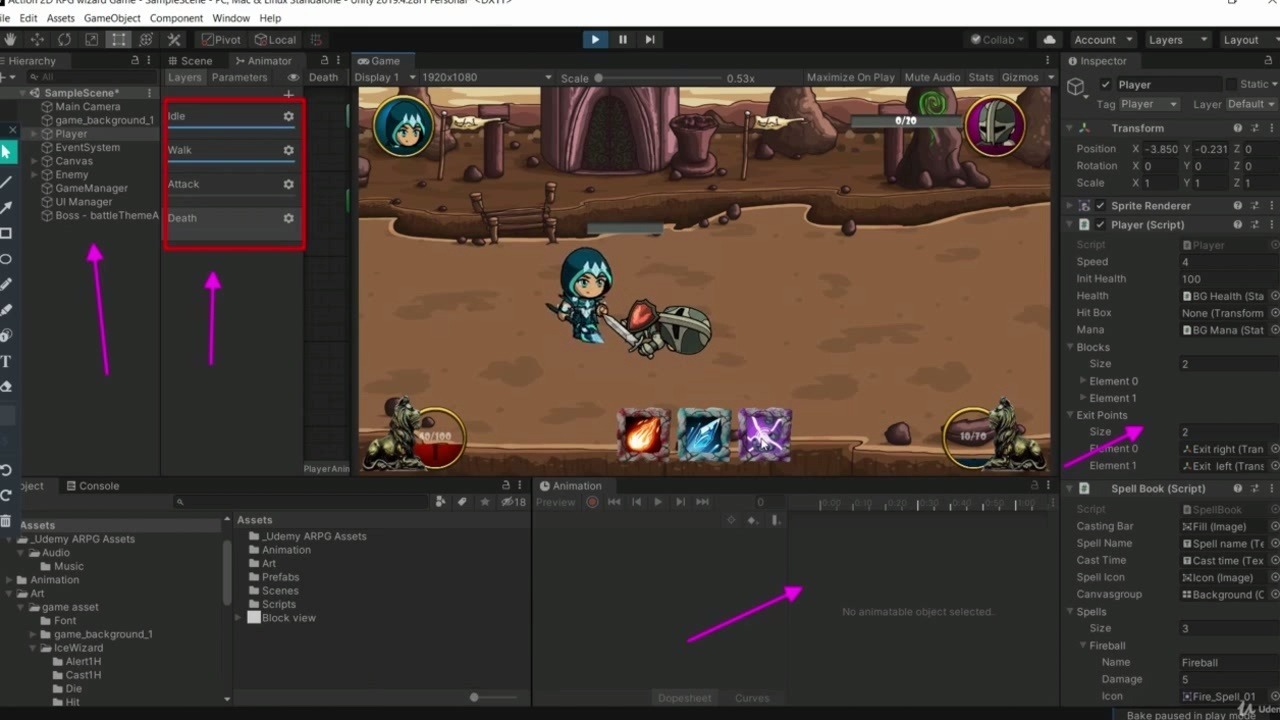Click Search by Label icon in Project
Viewport: 1280px width, 720px height.
(x=462, y=502)
